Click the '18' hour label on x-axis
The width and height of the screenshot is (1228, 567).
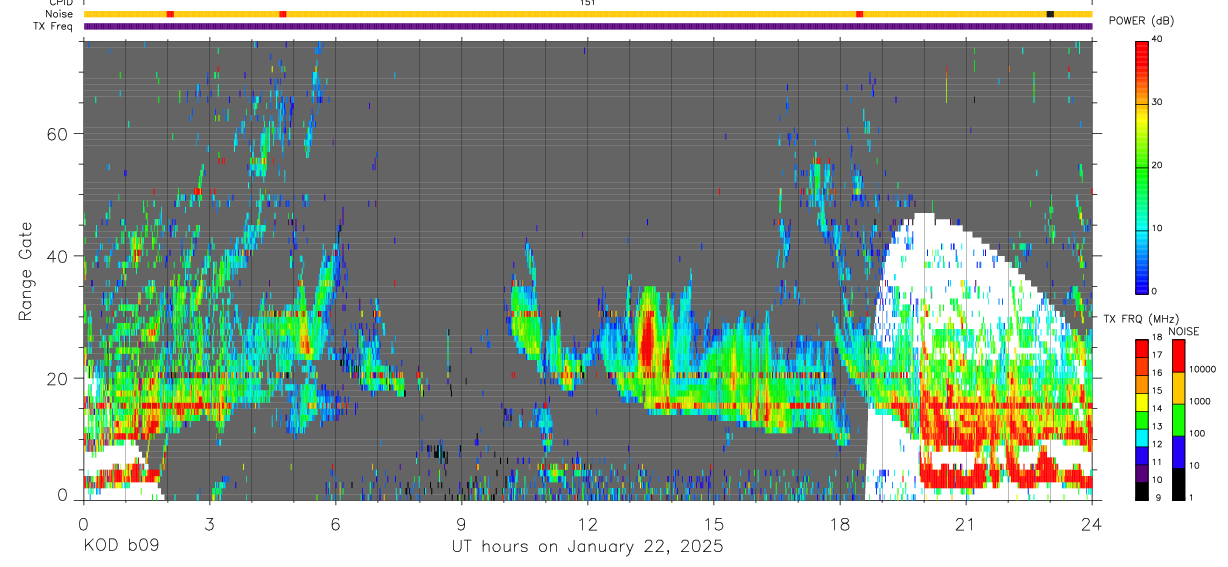pos(840,523)
